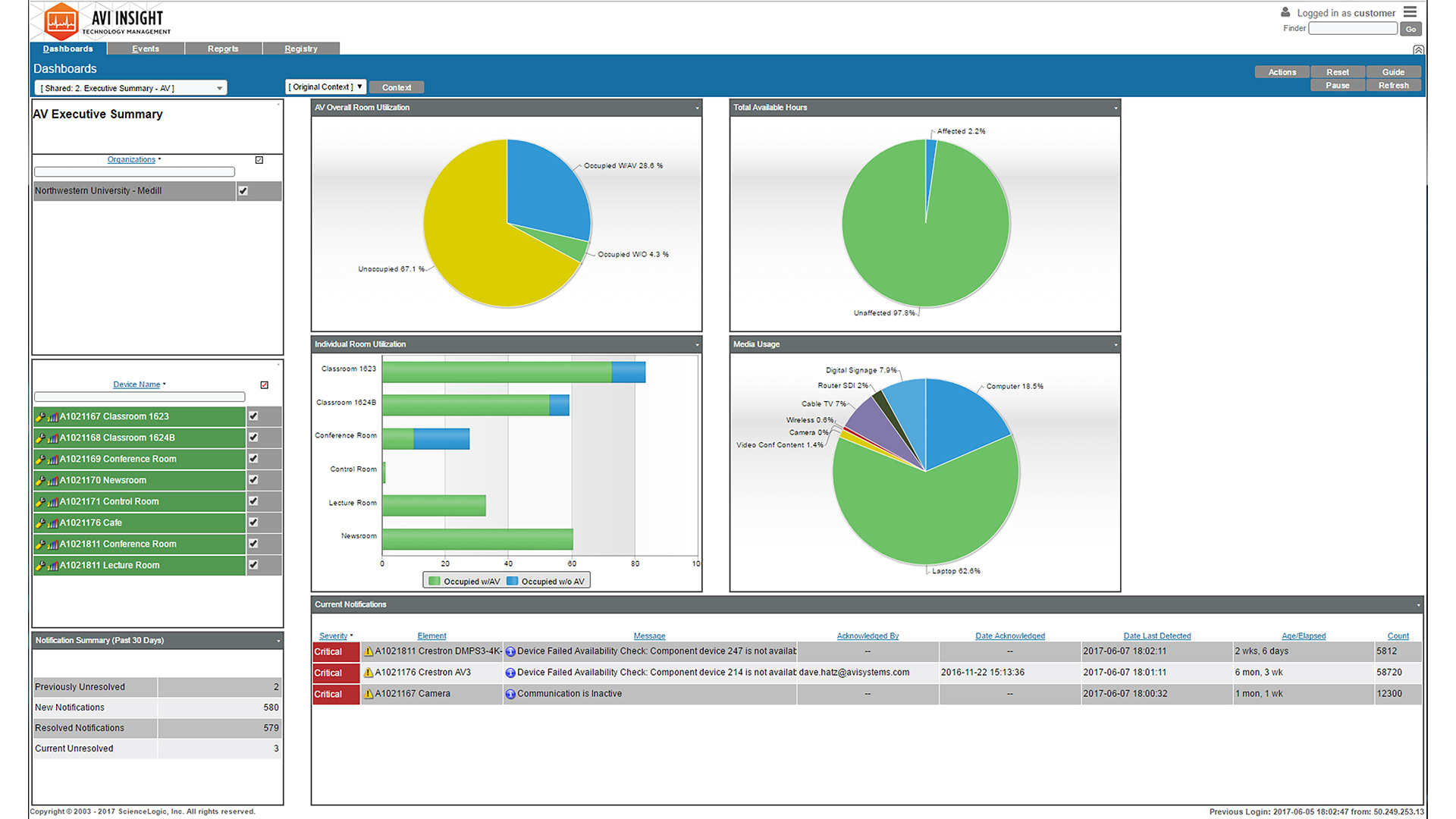Viewport: 1456px width, 819px height.
Task: Click the Context button
Action: (397, 87)
